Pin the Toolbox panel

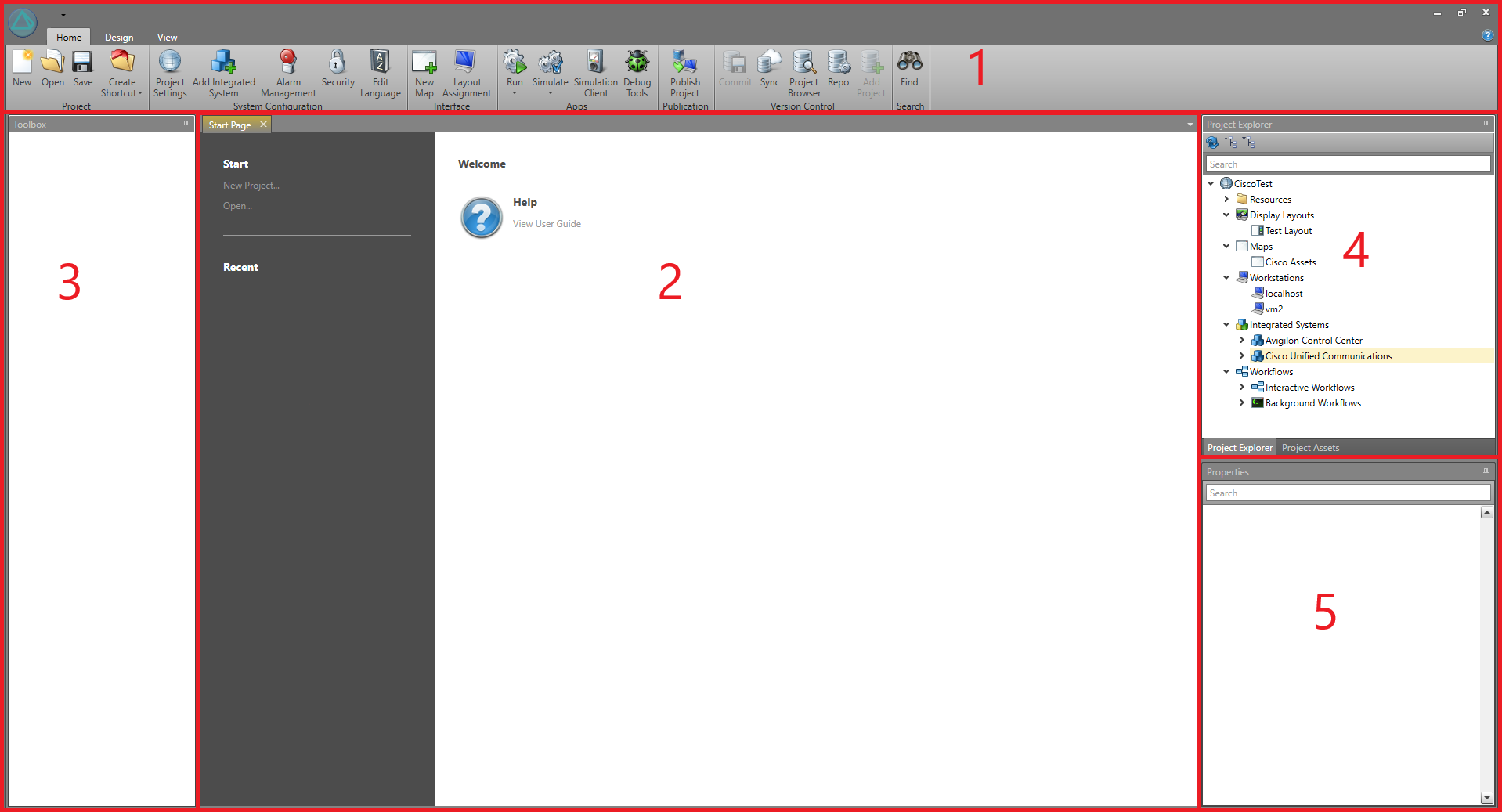click(186, 124)
